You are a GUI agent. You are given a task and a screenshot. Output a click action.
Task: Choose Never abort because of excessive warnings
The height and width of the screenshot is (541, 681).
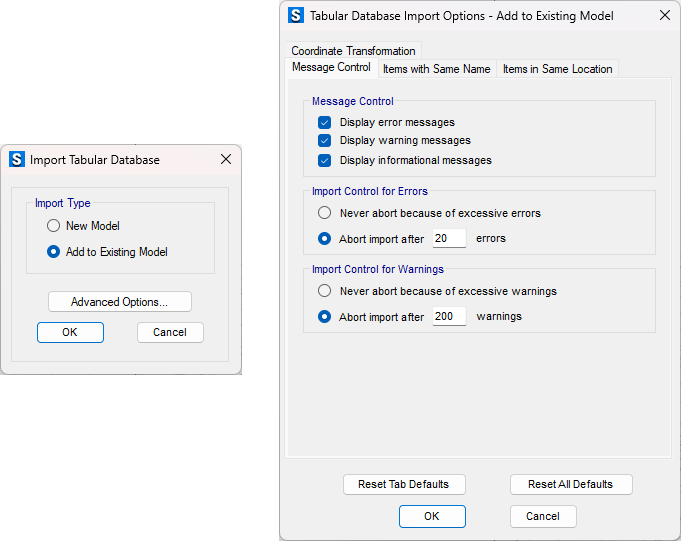tap(324, 290)
